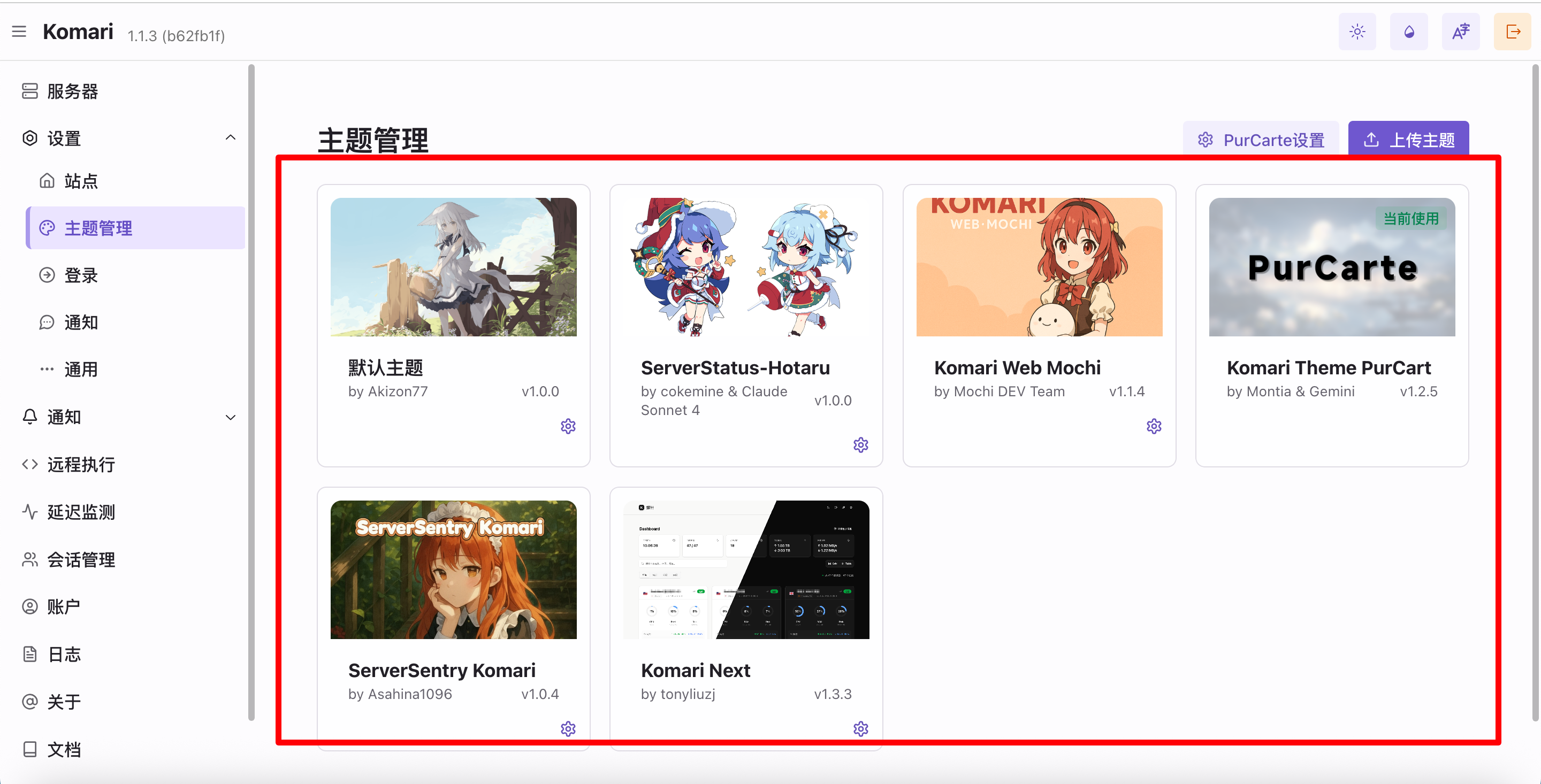Open settings gear for ServerStatus-Hotaru theme
The height and width of the screenshot is (784, 1541).
[860, 445]
